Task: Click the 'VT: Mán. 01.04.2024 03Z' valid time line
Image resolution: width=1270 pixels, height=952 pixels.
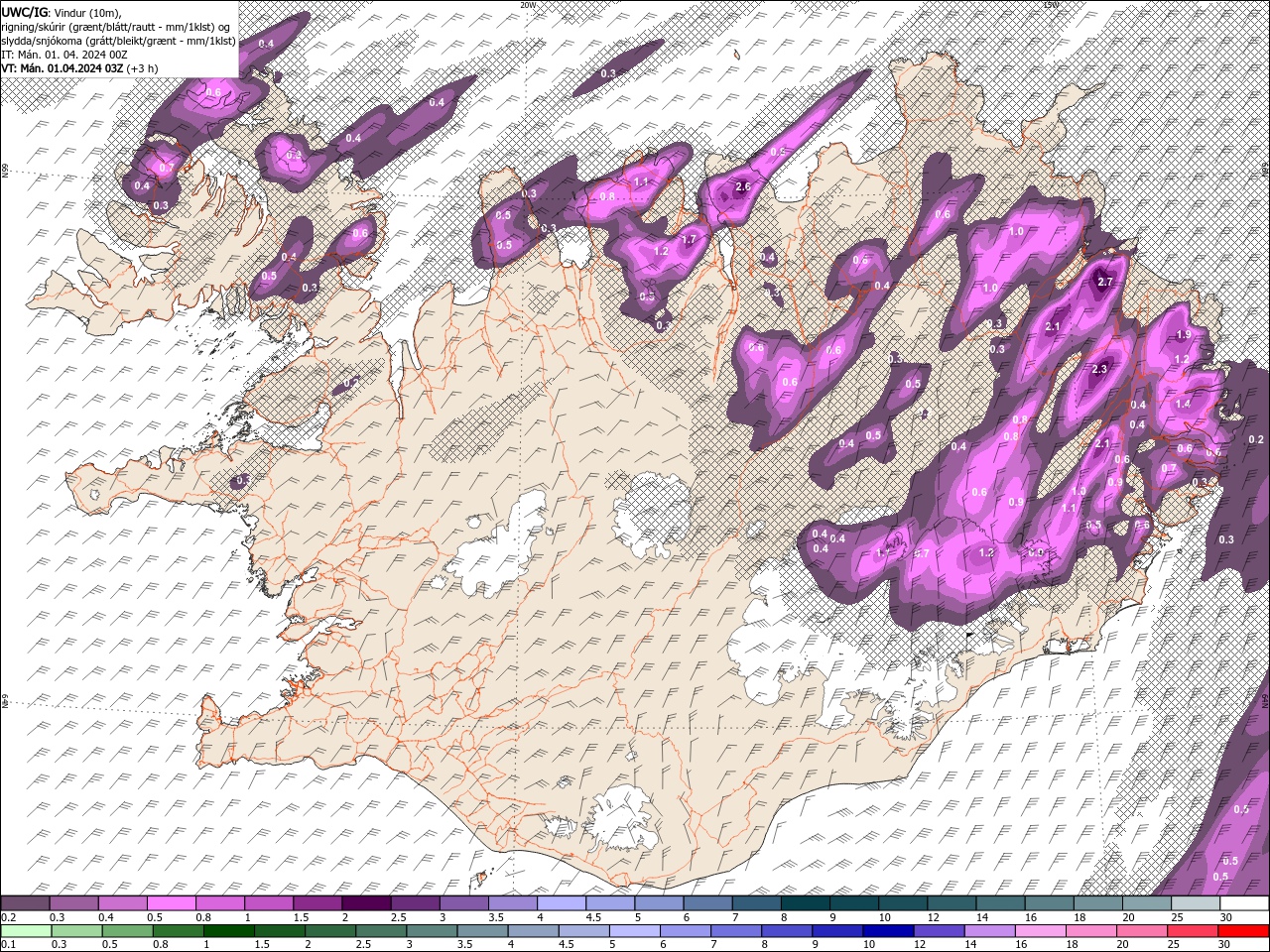Action: pyautogui.click(x=63, y=67)
